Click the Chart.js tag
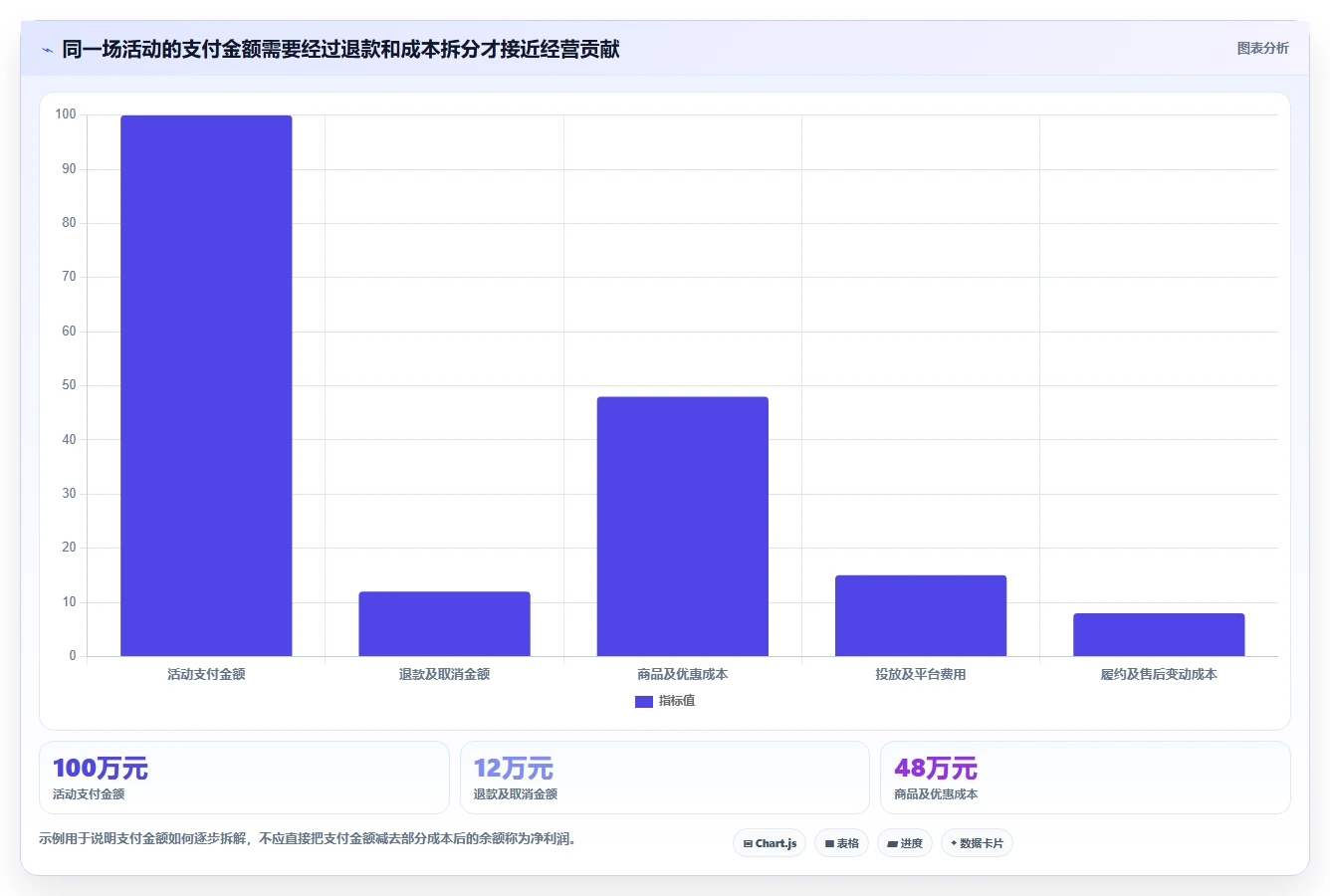This screenshot has width=1330, height=896. point(770,843)
